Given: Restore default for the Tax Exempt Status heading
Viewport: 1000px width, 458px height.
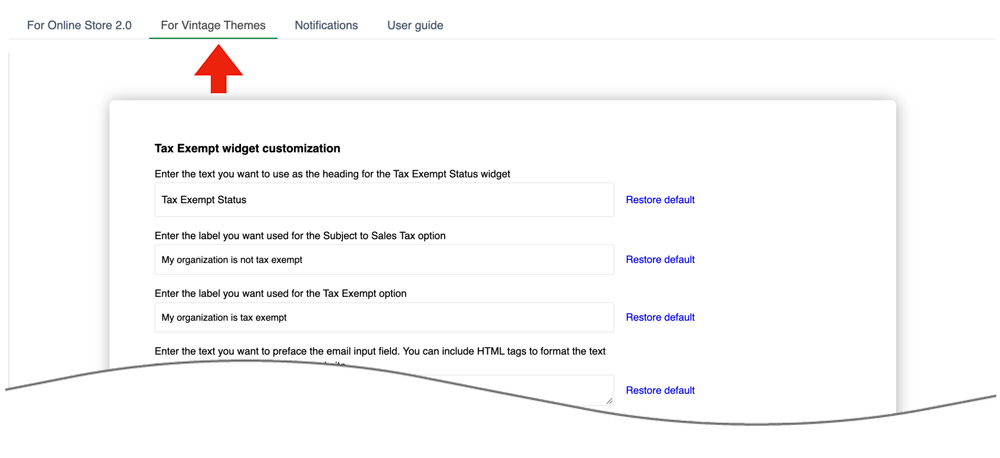Looking at the screenshot, I should point(660,200).
